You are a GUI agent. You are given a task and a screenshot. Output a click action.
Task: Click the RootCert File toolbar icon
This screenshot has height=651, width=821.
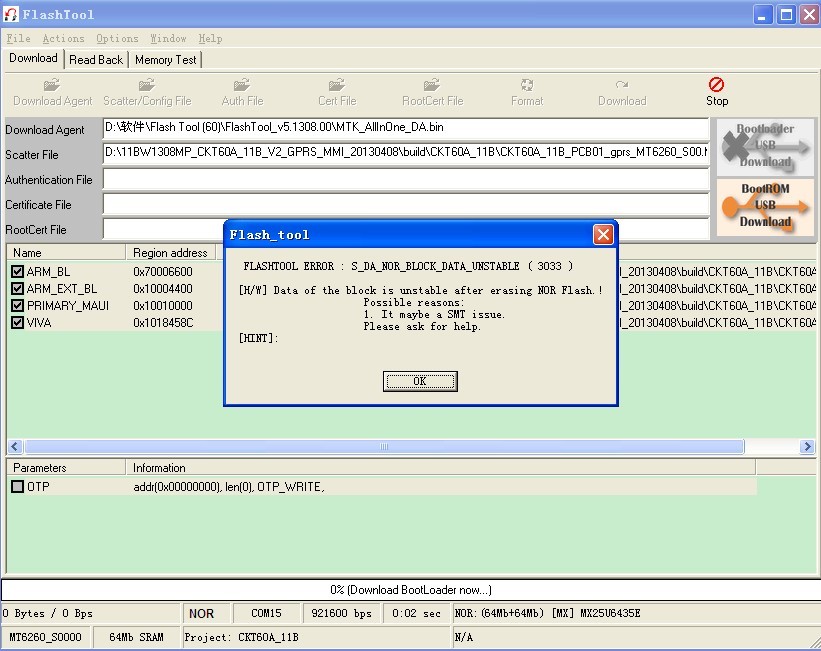coord(432,85)
